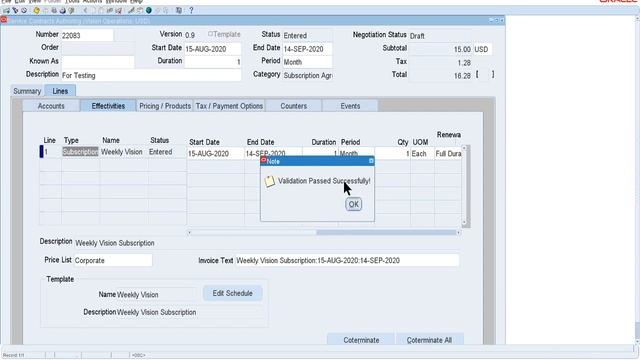Click the Zoom toolbar icon
This screenshot has height=360, width=640.
point(140,10)
